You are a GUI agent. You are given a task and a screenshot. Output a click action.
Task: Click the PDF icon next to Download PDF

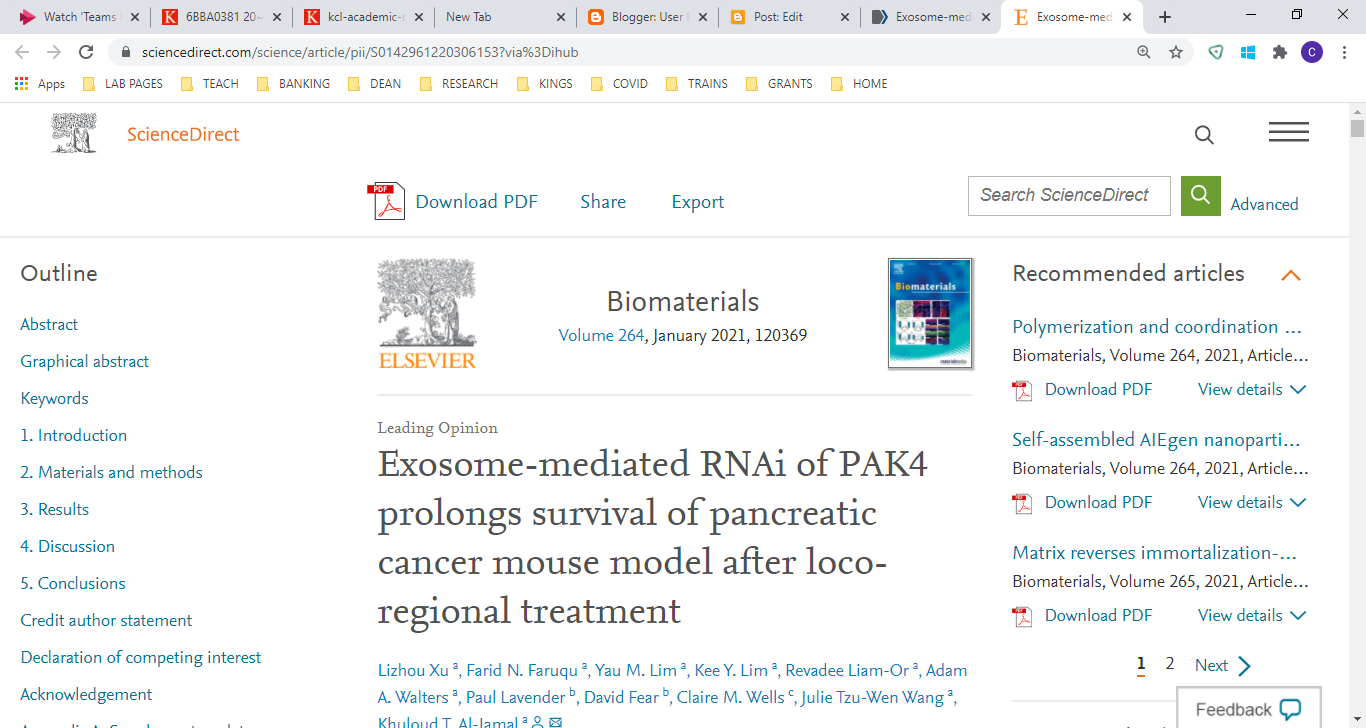tap(386, 201)
